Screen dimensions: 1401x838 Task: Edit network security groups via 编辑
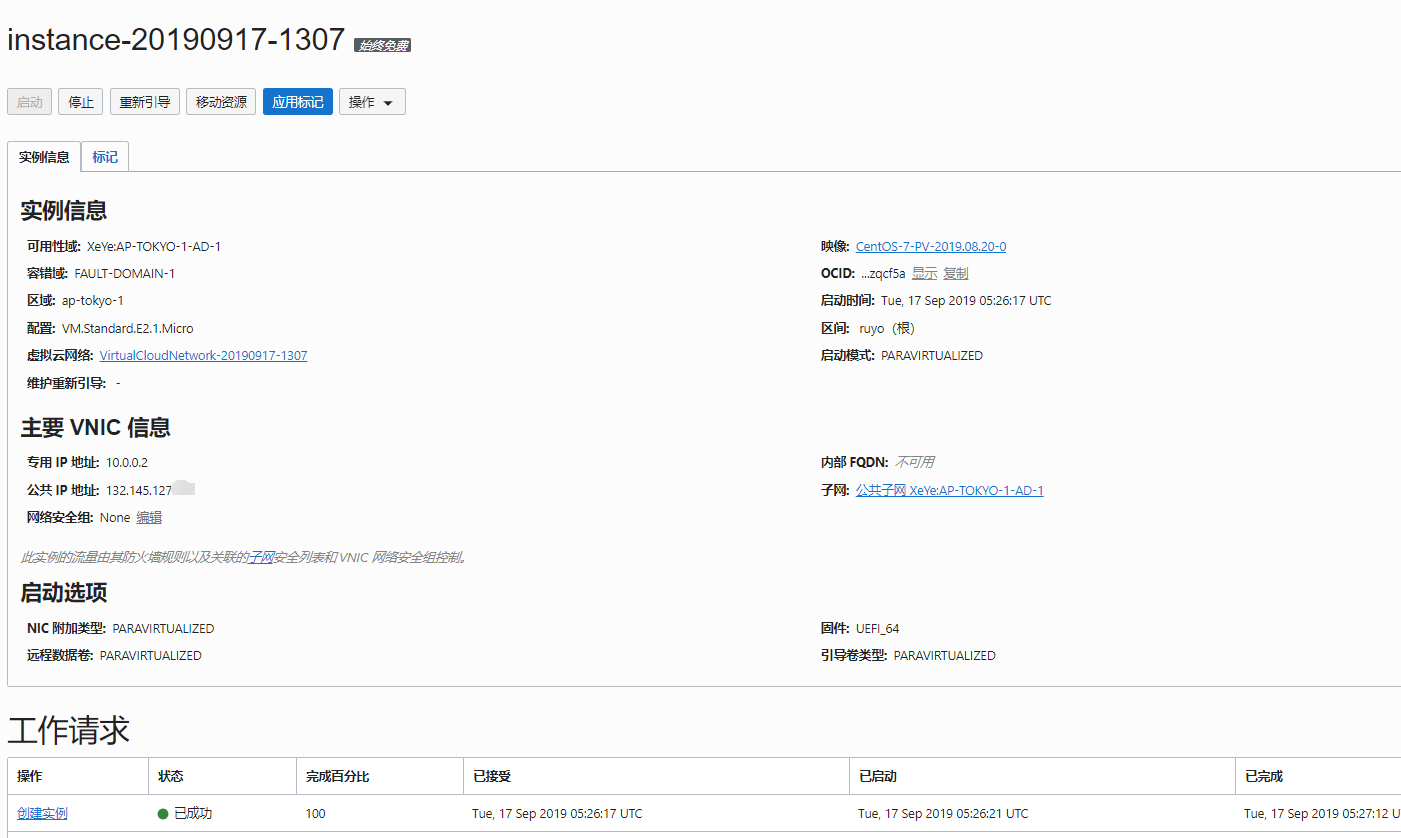pyautogui.click(x=149, y=517)
